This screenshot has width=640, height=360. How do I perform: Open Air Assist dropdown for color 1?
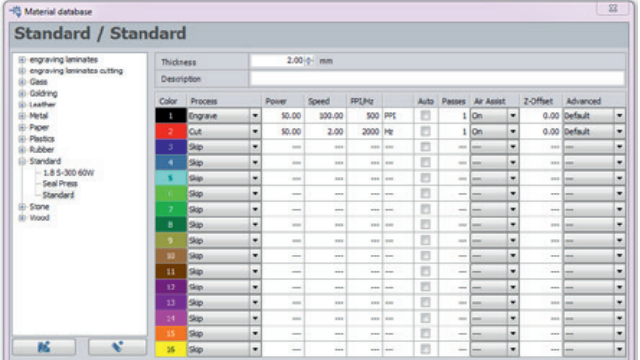(513, 116)
